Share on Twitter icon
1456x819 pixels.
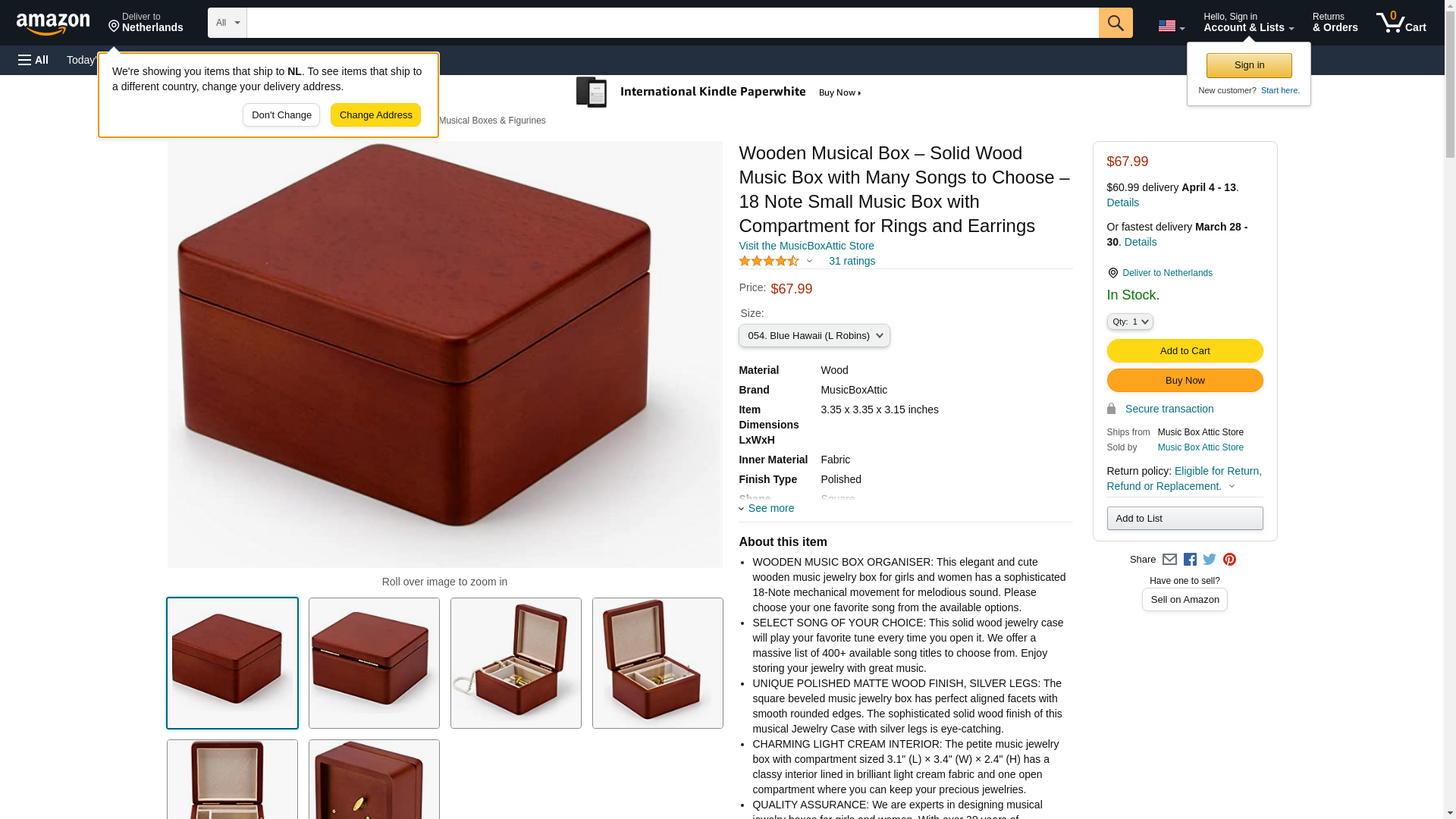click(1210, 560)
